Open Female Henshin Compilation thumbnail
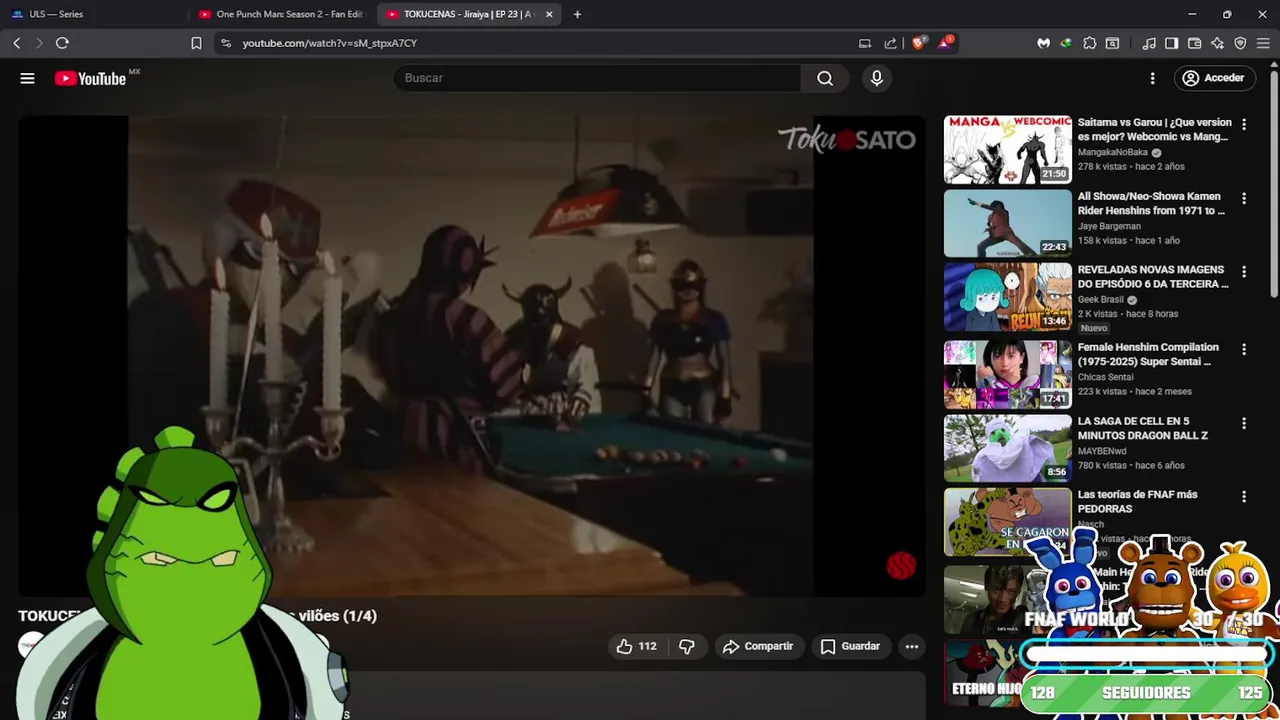This screenshot has height=720, width=1280. click(1008, 374)
